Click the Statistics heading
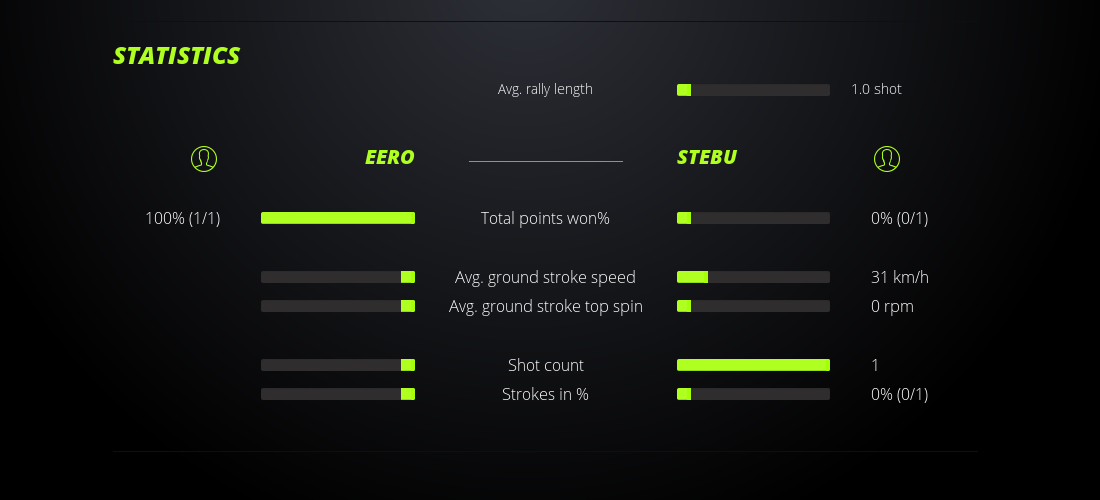Viewport: 1100px width, 500px height. [177, 56]
